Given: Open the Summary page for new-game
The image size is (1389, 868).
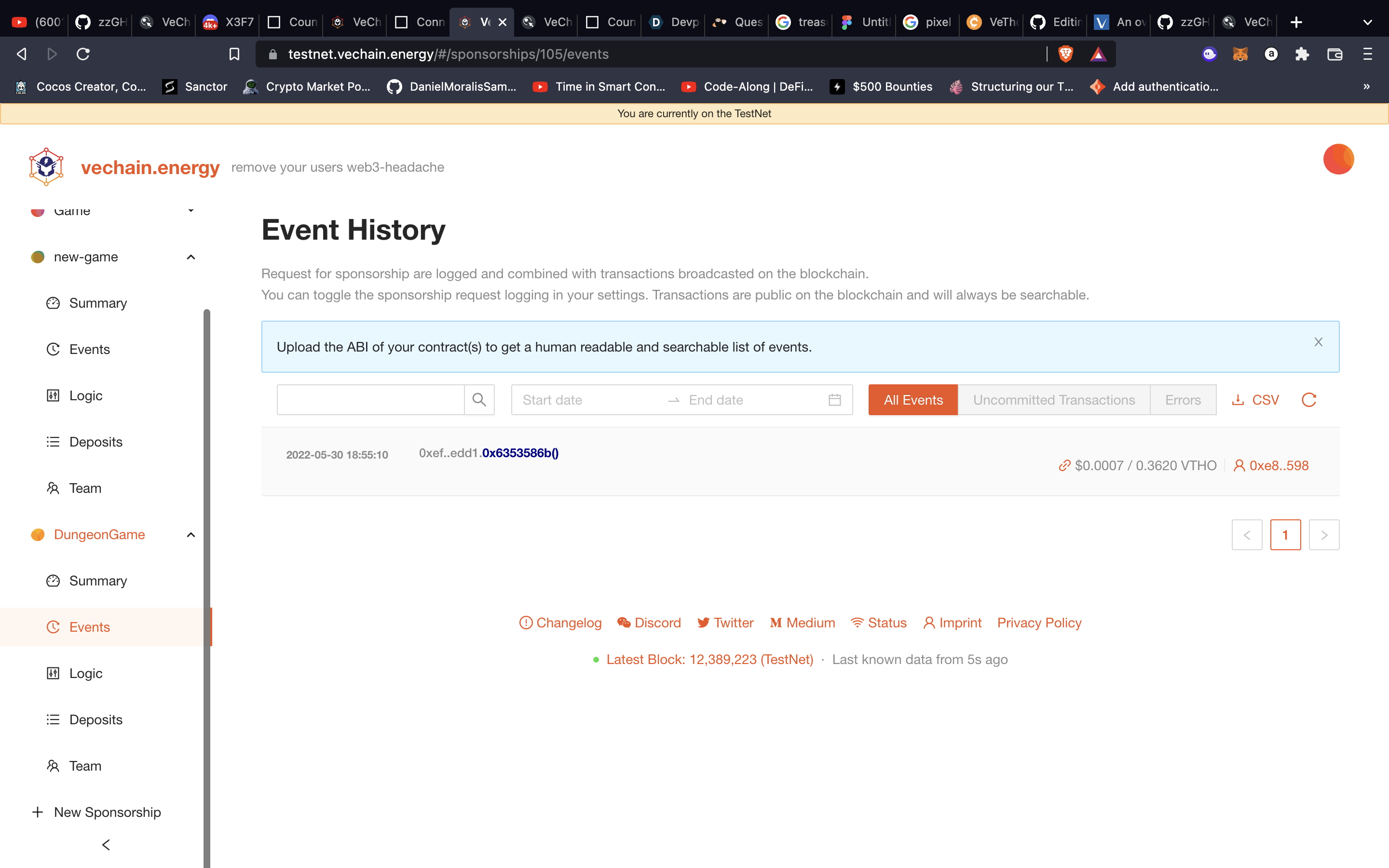Looking at the screenshot, I should [x=97, y=302].
